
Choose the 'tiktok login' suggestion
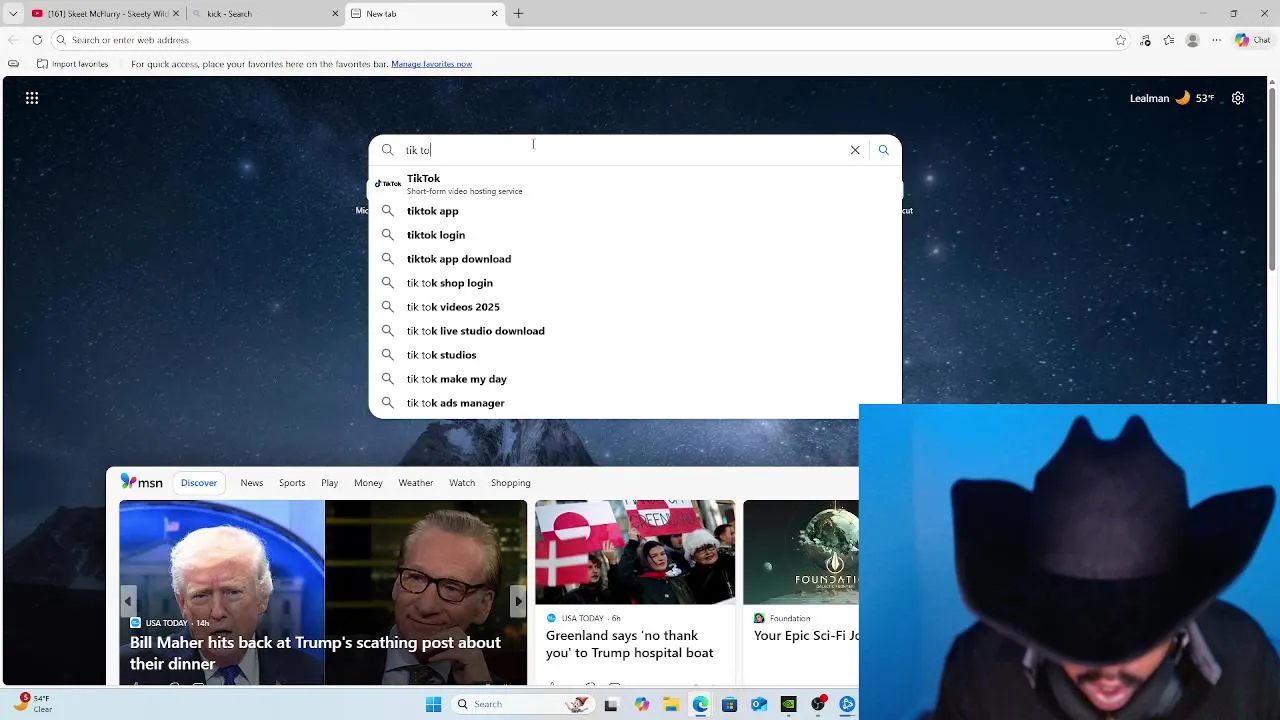tap(635, 235)
